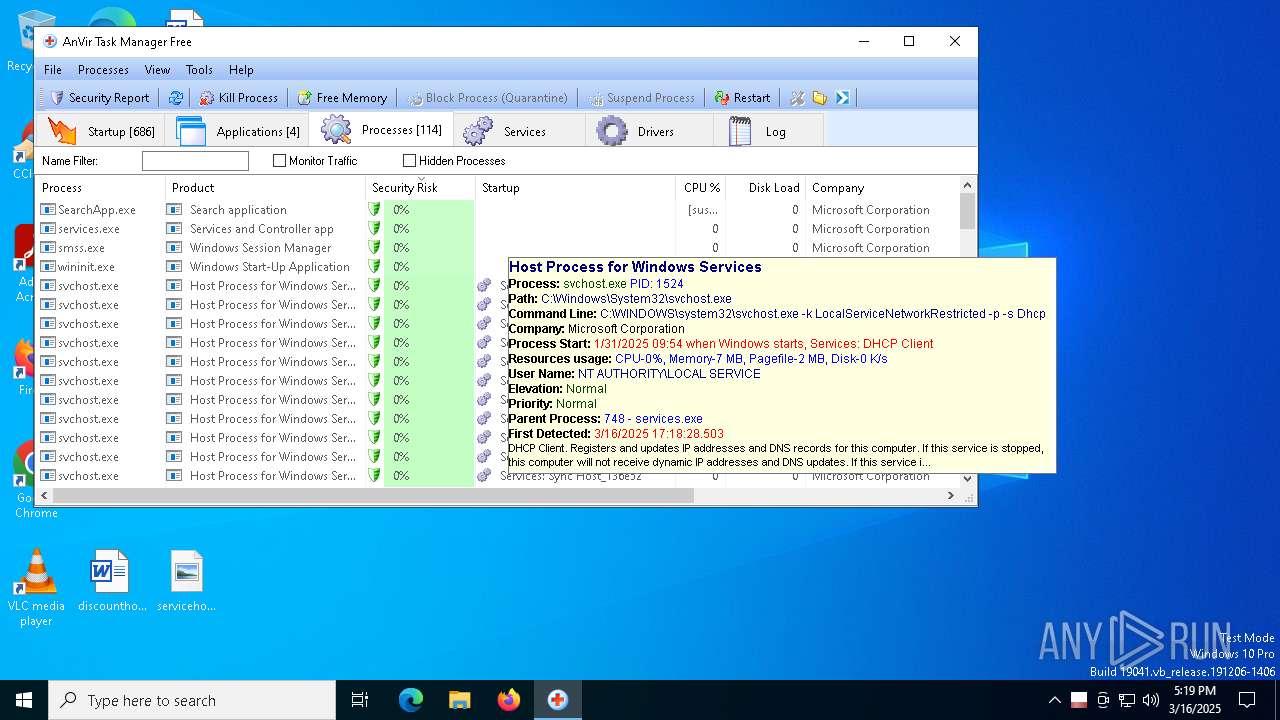Open the Windows Start menu
The width and height of the screenshot is (1280, 720).
24,700
